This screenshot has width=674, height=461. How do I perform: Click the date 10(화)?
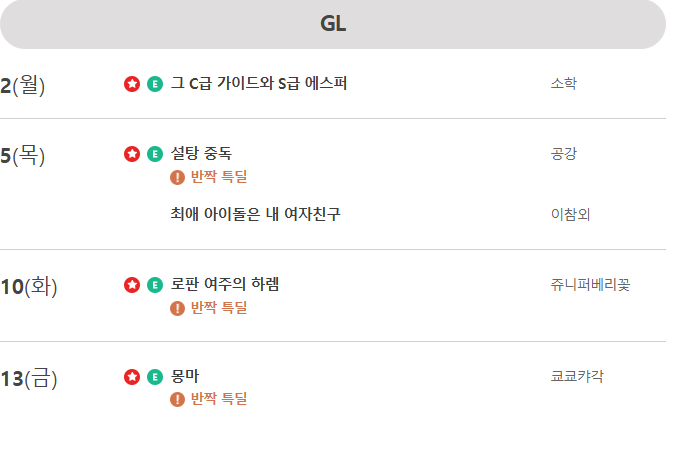coord(29,287)
